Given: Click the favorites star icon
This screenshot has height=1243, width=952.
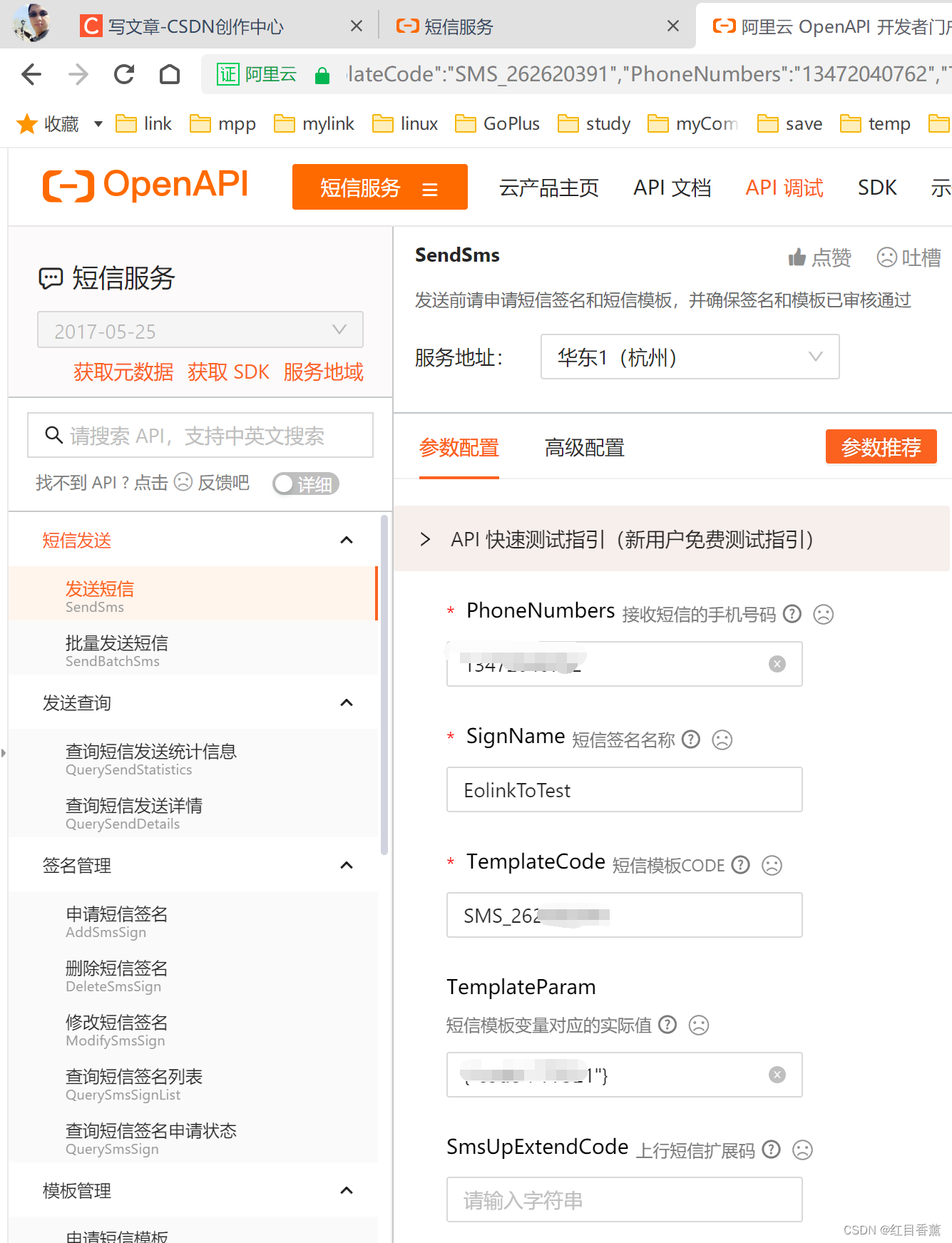Looking at the screenshot, I should point(27,124).
